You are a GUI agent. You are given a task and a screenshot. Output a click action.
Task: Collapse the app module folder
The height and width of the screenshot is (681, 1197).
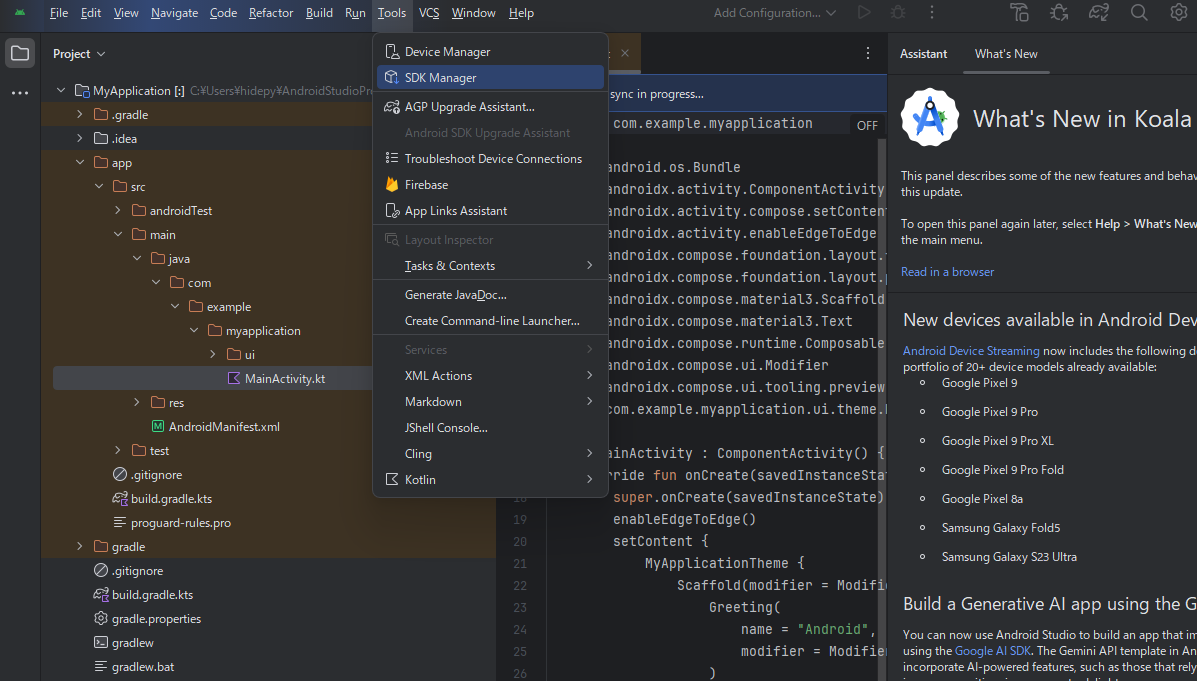(80, 163)
